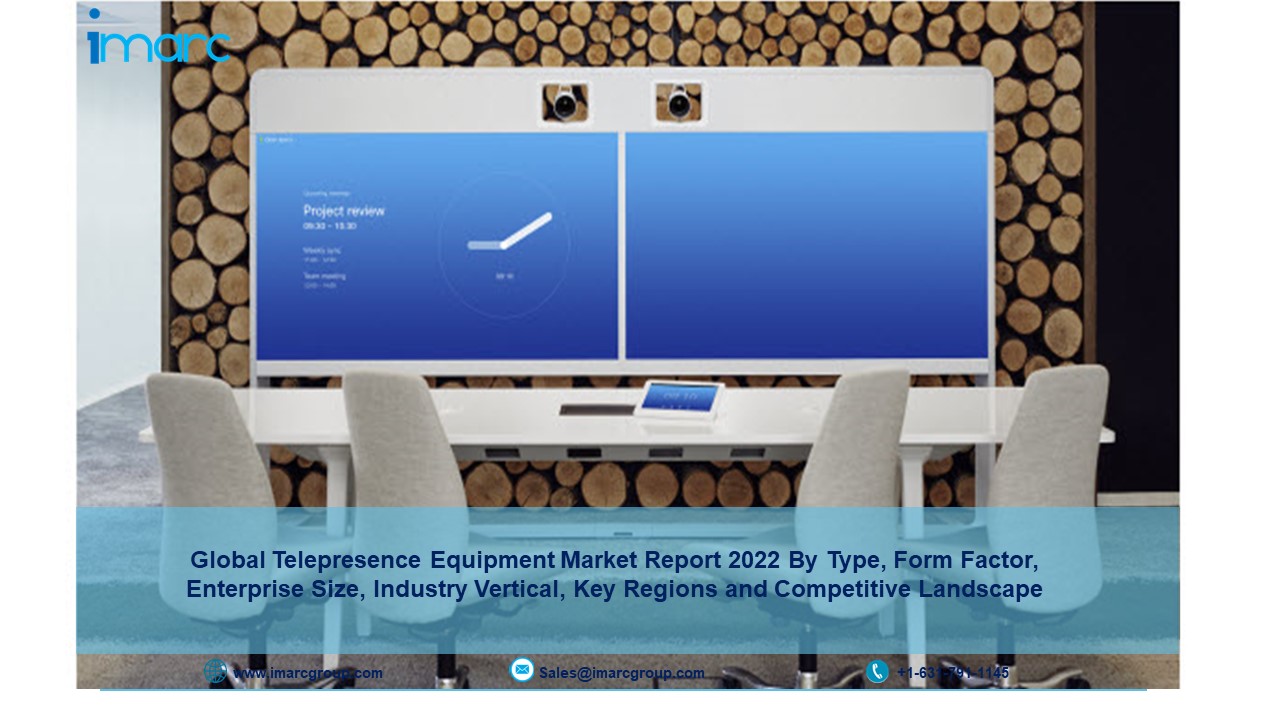Click the globe icon beside the website address
The height and width of the screenshot is (720, 1280).
(x=215, y=671)
